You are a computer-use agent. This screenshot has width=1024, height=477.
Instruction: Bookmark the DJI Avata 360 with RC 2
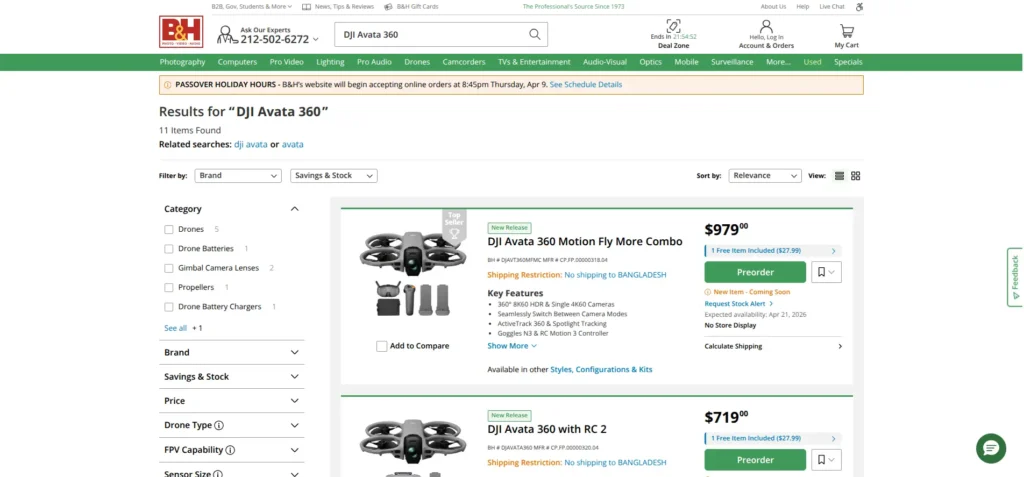[826, 460]
